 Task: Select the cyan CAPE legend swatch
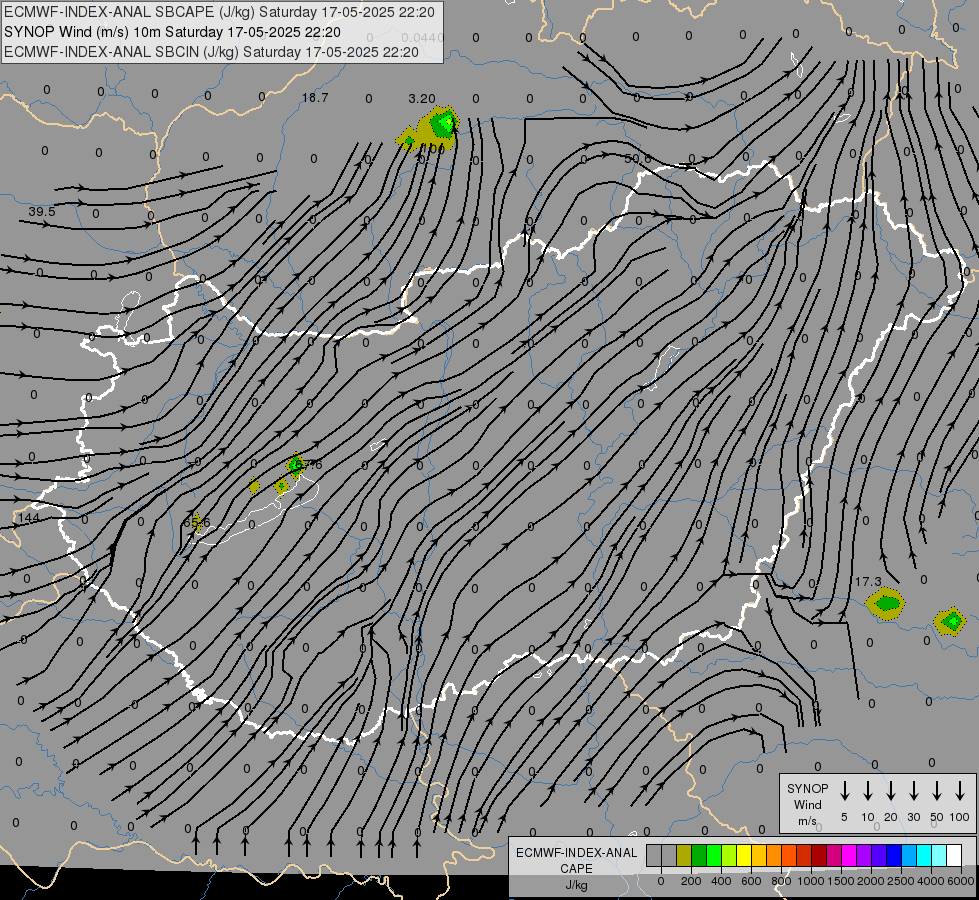click(x=923, y=855)
